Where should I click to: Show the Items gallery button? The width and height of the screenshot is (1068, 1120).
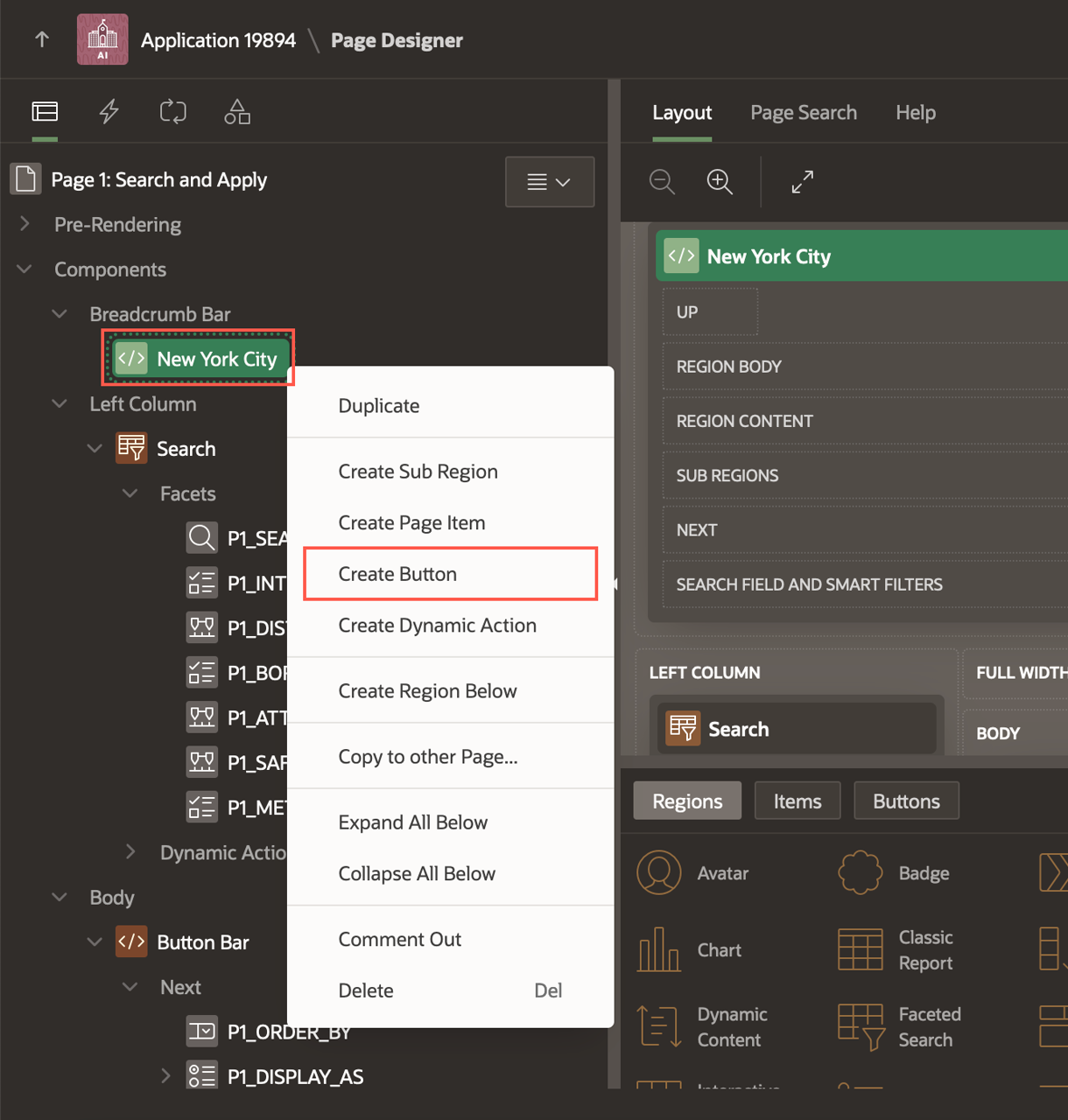(797, 801)
